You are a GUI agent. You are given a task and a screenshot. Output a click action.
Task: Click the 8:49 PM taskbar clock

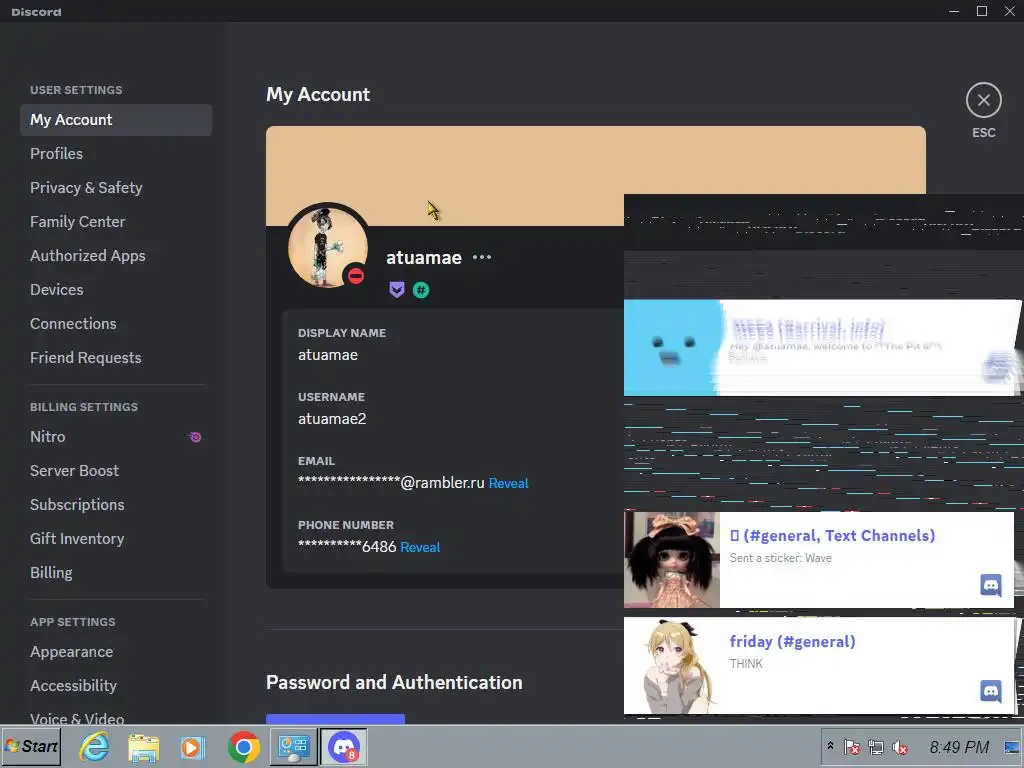(959, 747)
